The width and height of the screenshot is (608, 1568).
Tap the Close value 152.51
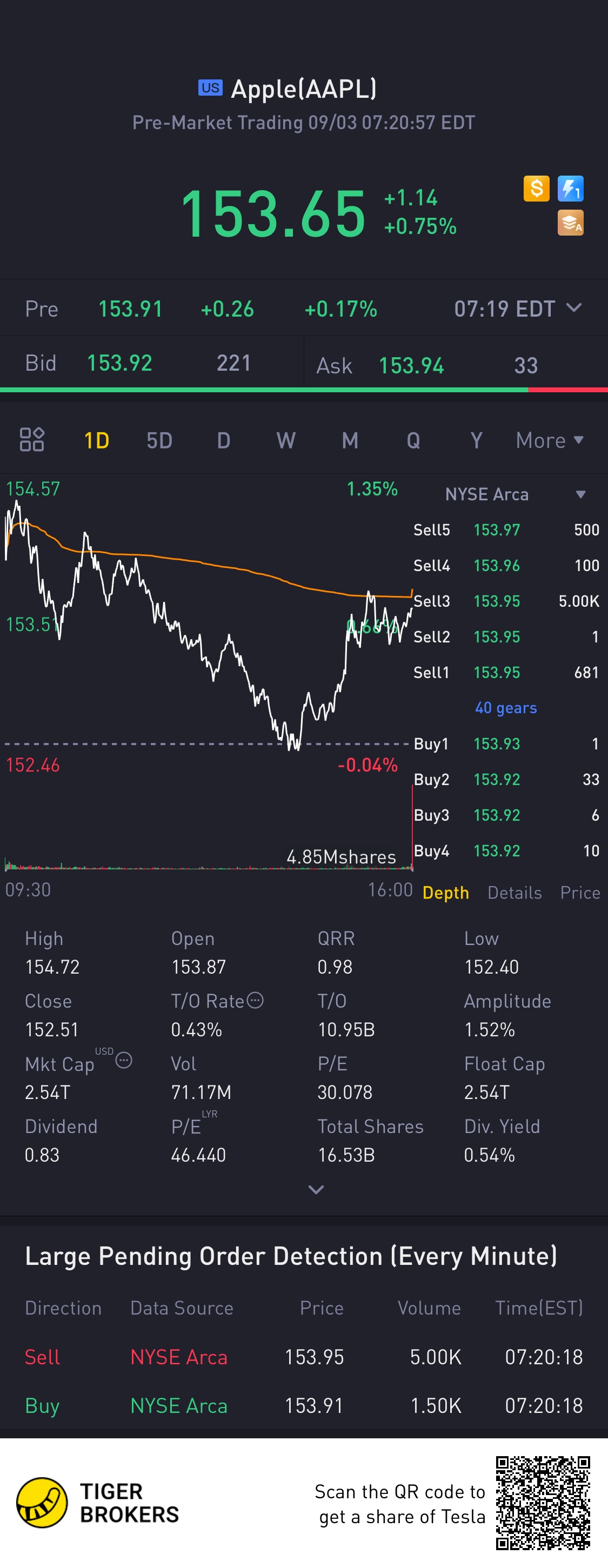tap(52, 1029)
